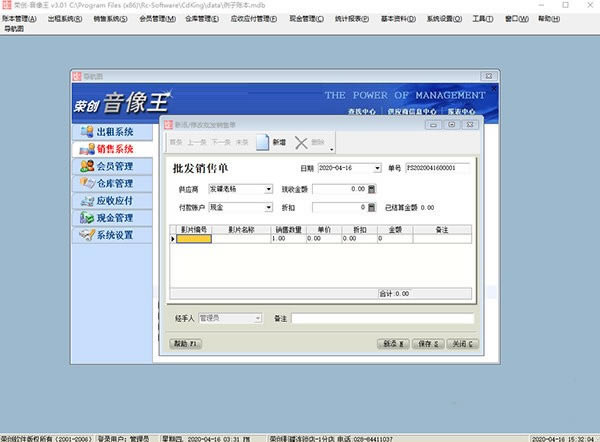600x442 pixels.
Task: Open the 应收应付 receivables sidebar icon
Action: coord(87,201)
